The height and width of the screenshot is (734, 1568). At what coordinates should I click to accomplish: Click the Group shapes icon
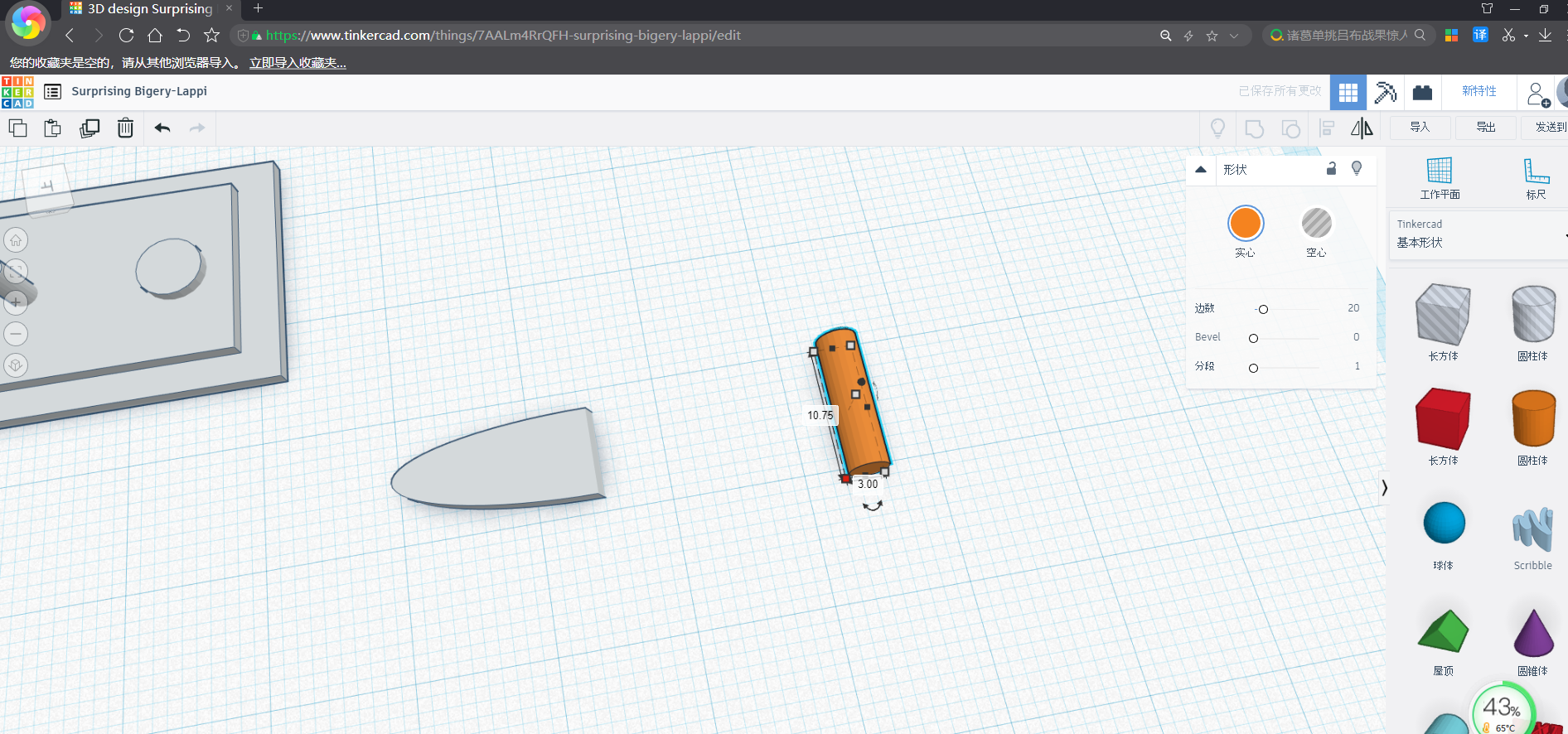(1255, 128)
